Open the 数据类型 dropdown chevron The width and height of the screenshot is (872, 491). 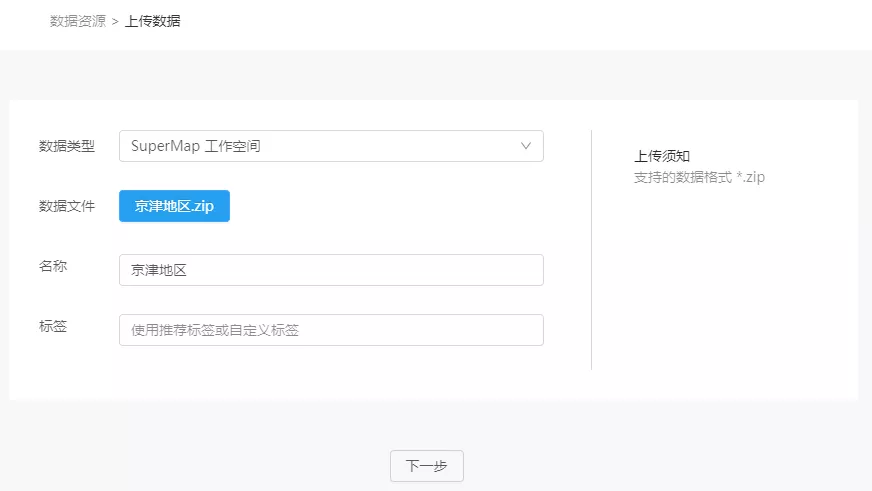pos(526,146)
